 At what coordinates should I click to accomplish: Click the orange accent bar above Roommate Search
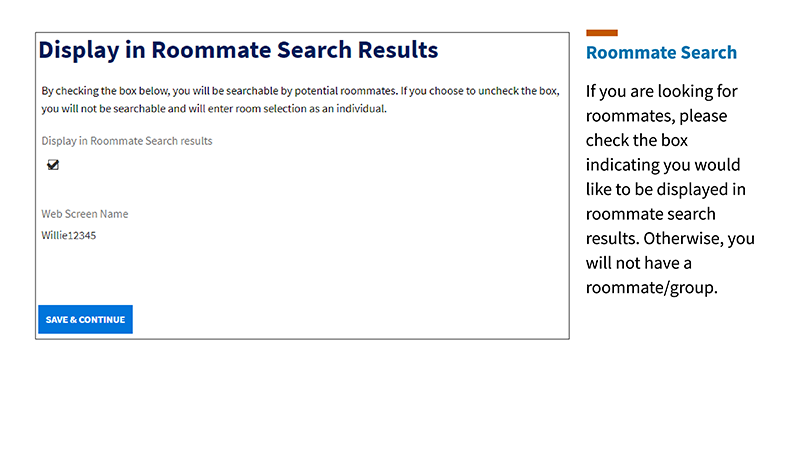(601, 33)
